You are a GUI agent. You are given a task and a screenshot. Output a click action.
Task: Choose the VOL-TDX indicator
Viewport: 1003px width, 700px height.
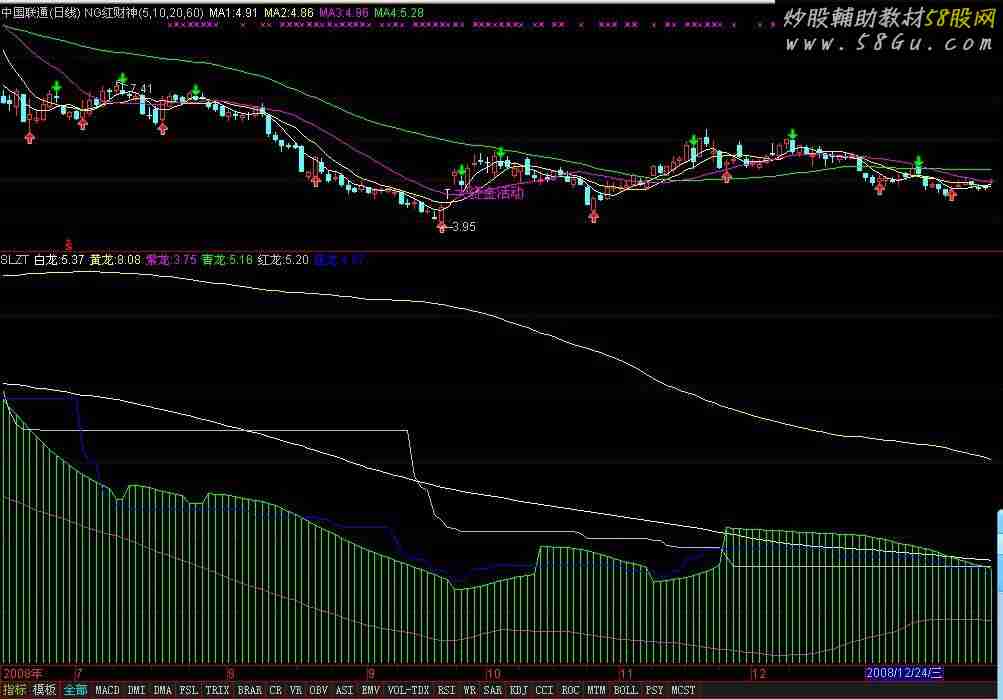pos(408,690)
